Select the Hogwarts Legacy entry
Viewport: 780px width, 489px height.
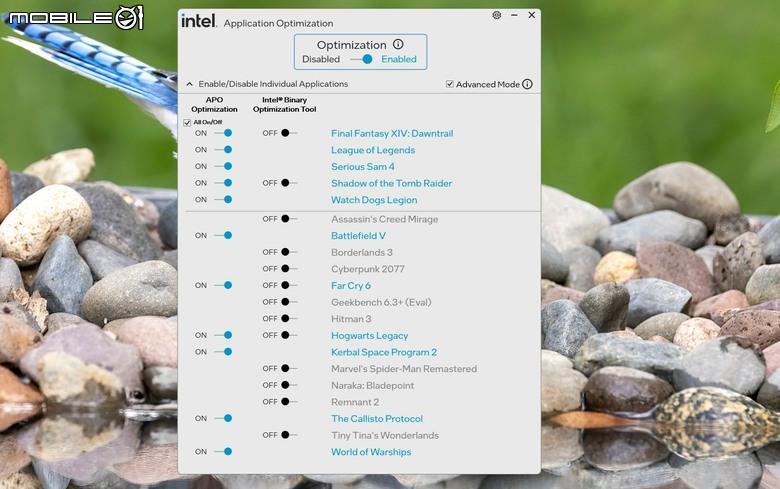[x=370, y=336]
